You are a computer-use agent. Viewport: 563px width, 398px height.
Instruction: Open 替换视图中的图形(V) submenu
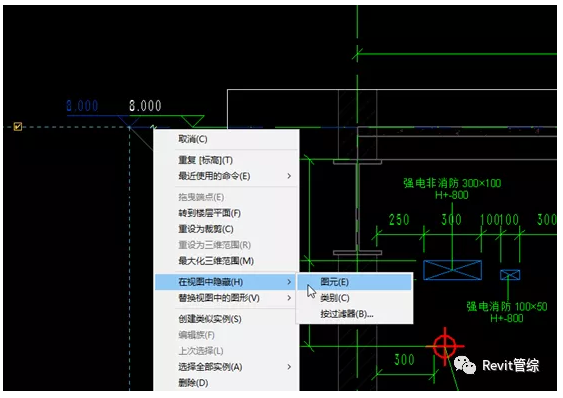click(x=226, y=298)
